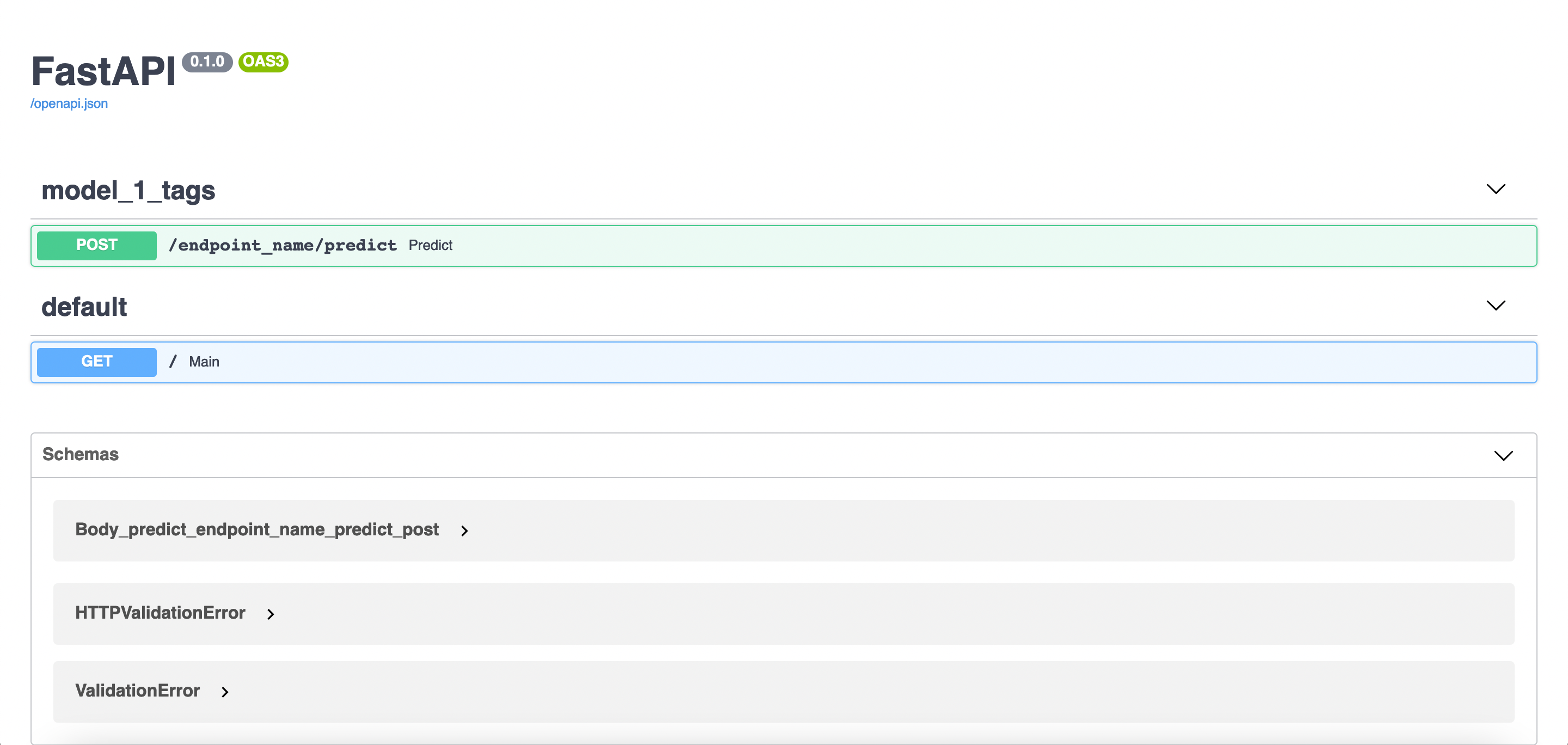Click the Schemas section title
Viewport: 1568px width, 745px height.
click(81, 454)
